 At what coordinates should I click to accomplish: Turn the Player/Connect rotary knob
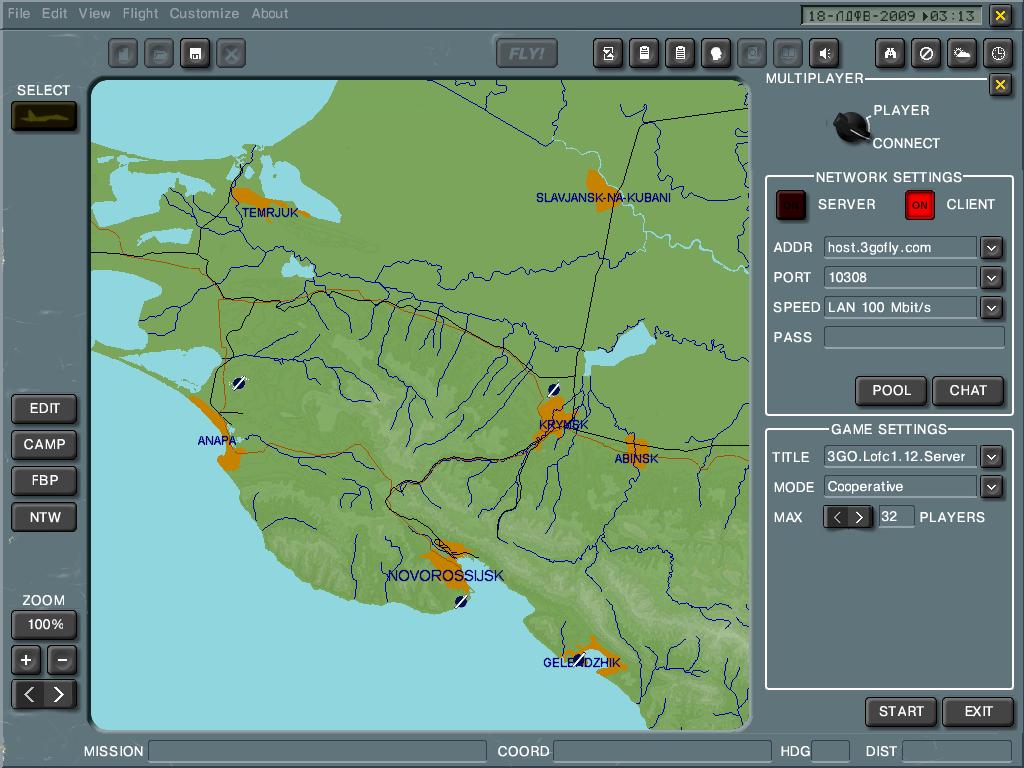pyautogui.click(x=851, y=127)
